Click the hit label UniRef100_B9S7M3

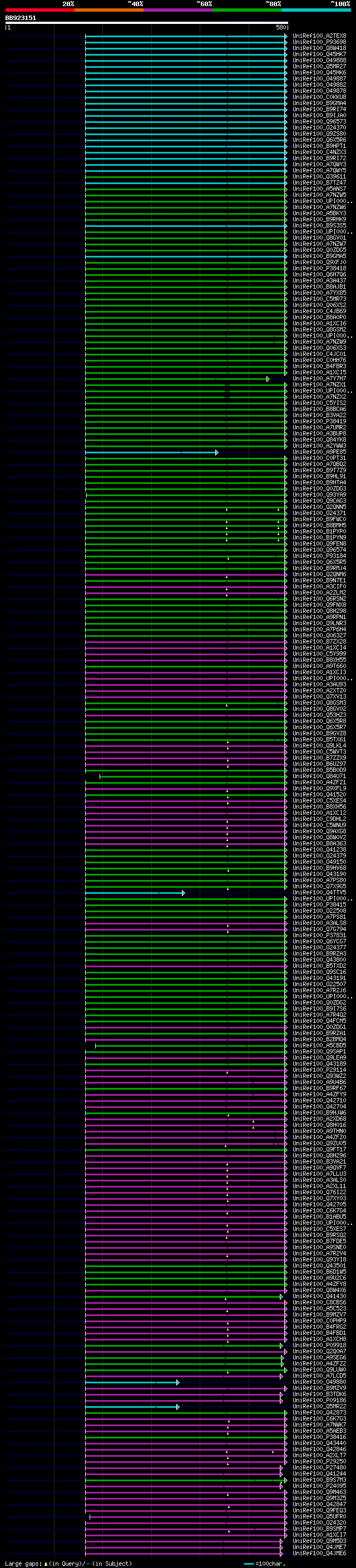(x=319, y=1480)
